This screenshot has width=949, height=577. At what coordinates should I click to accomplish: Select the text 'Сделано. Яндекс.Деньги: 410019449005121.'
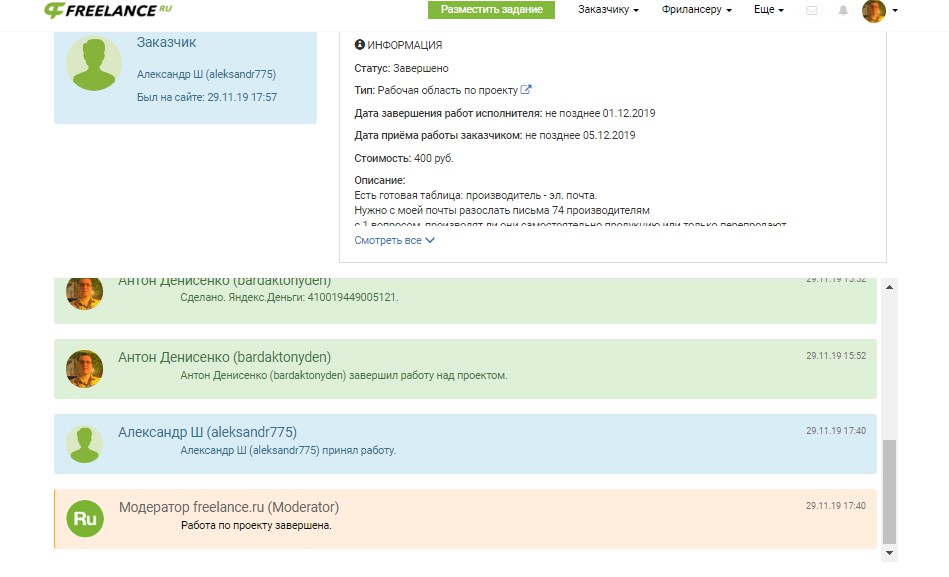click(x=289, y=297)
